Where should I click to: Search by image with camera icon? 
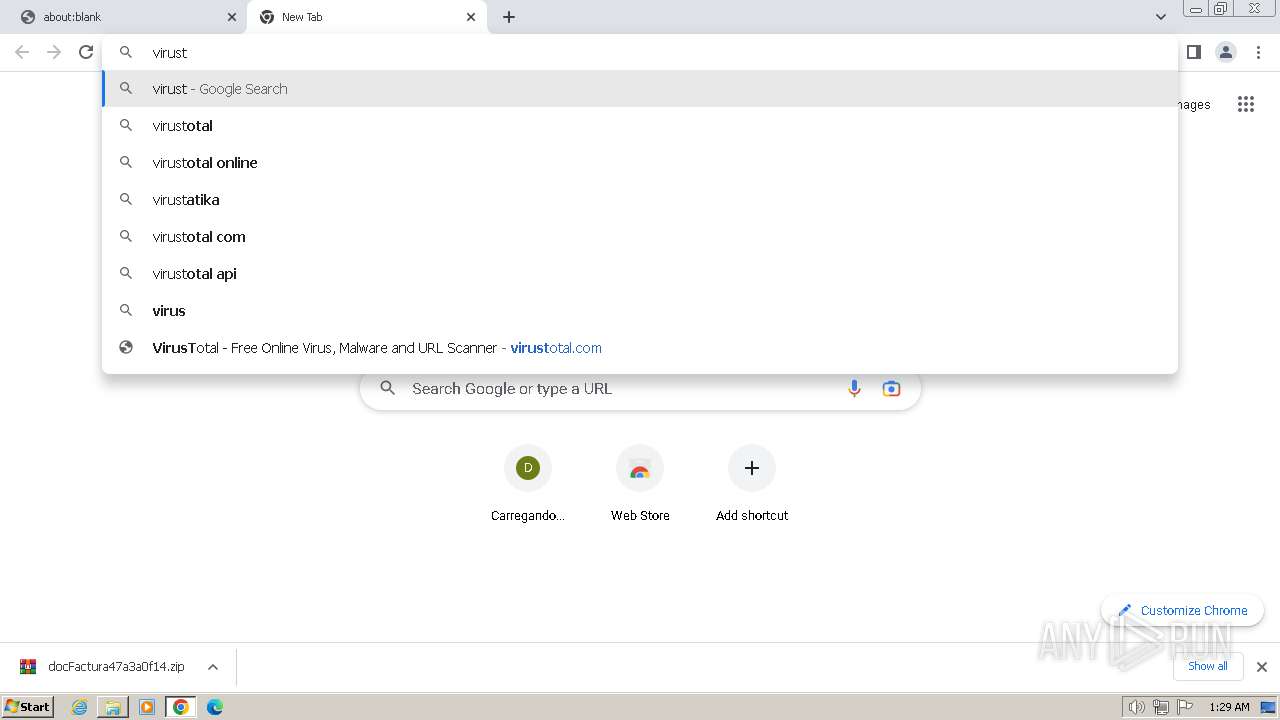(x=891, y=388)
